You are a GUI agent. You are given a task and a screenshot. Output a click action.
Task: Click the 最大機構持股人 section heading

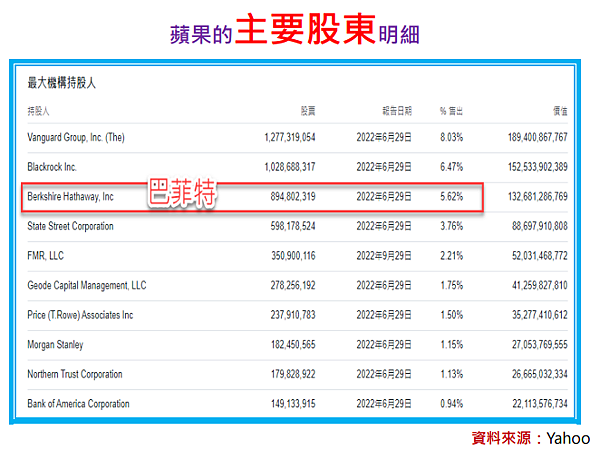tap(61, 83)
